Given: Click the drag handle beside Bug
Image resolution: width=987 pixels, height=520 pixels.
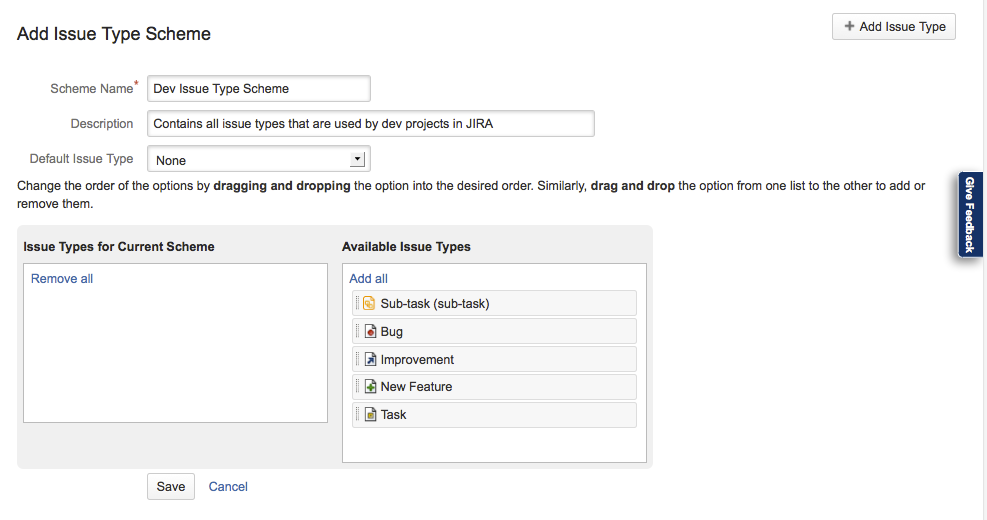Looking at the screenshot, I should tap(357, 332).
